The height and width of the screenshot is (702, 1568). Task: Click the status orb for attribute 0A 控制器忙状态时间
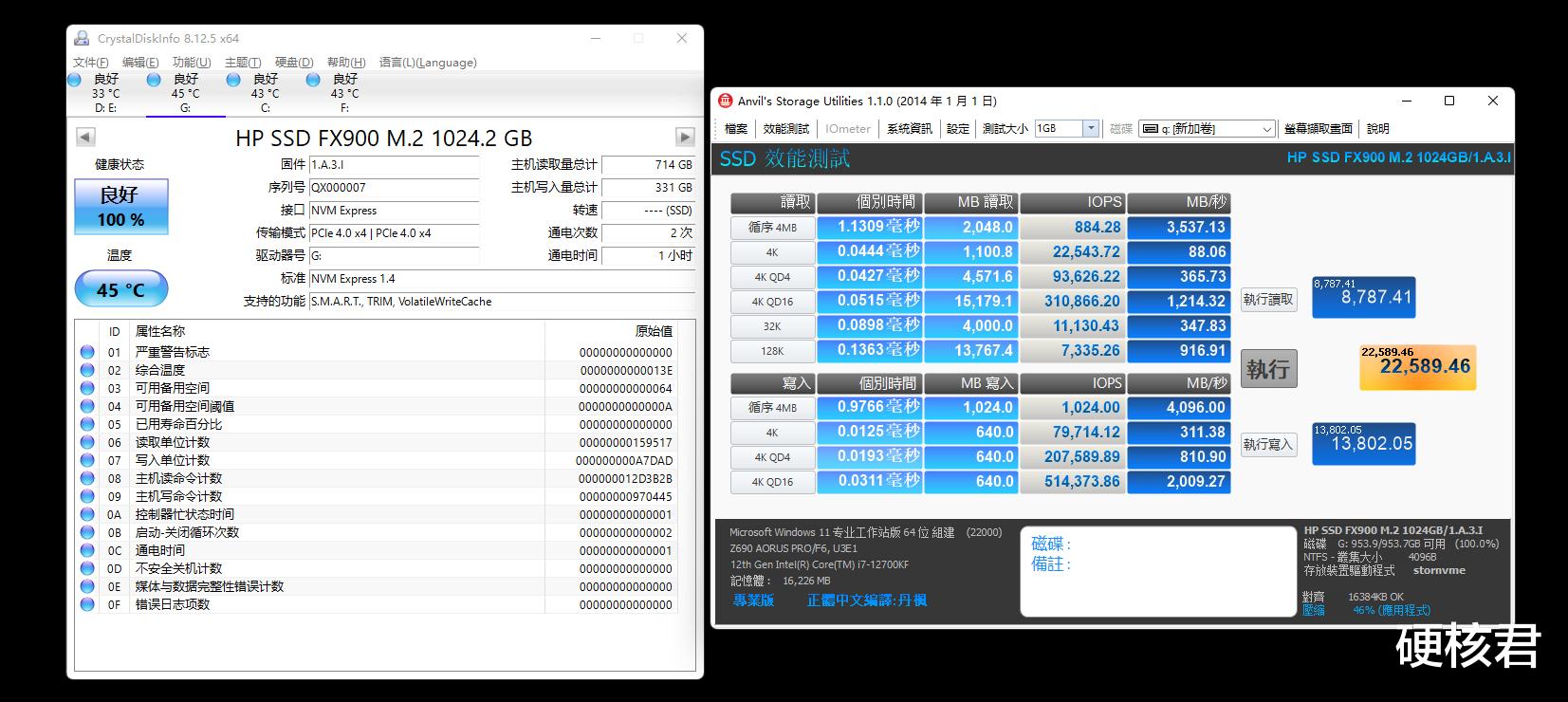(x=87, y=514)
